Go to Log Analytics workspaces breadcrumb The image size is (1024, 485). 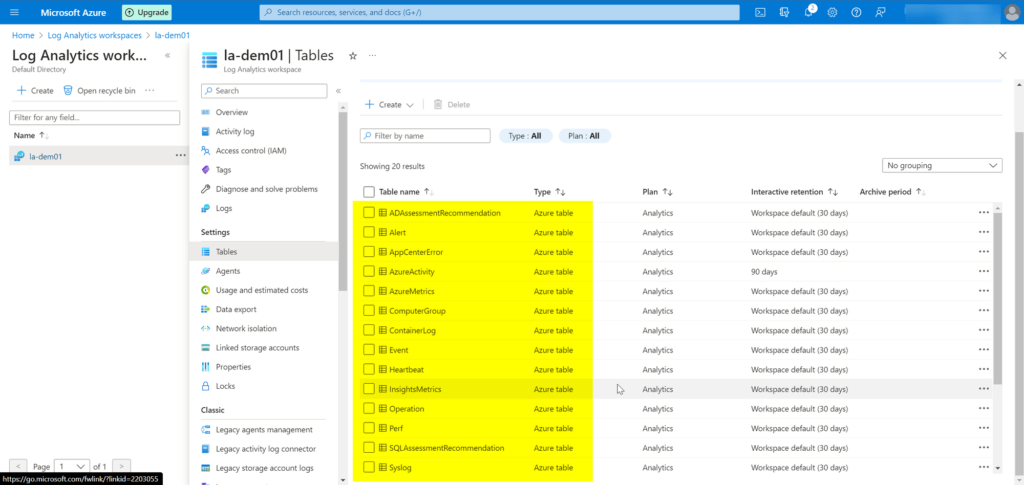[96, 35]
